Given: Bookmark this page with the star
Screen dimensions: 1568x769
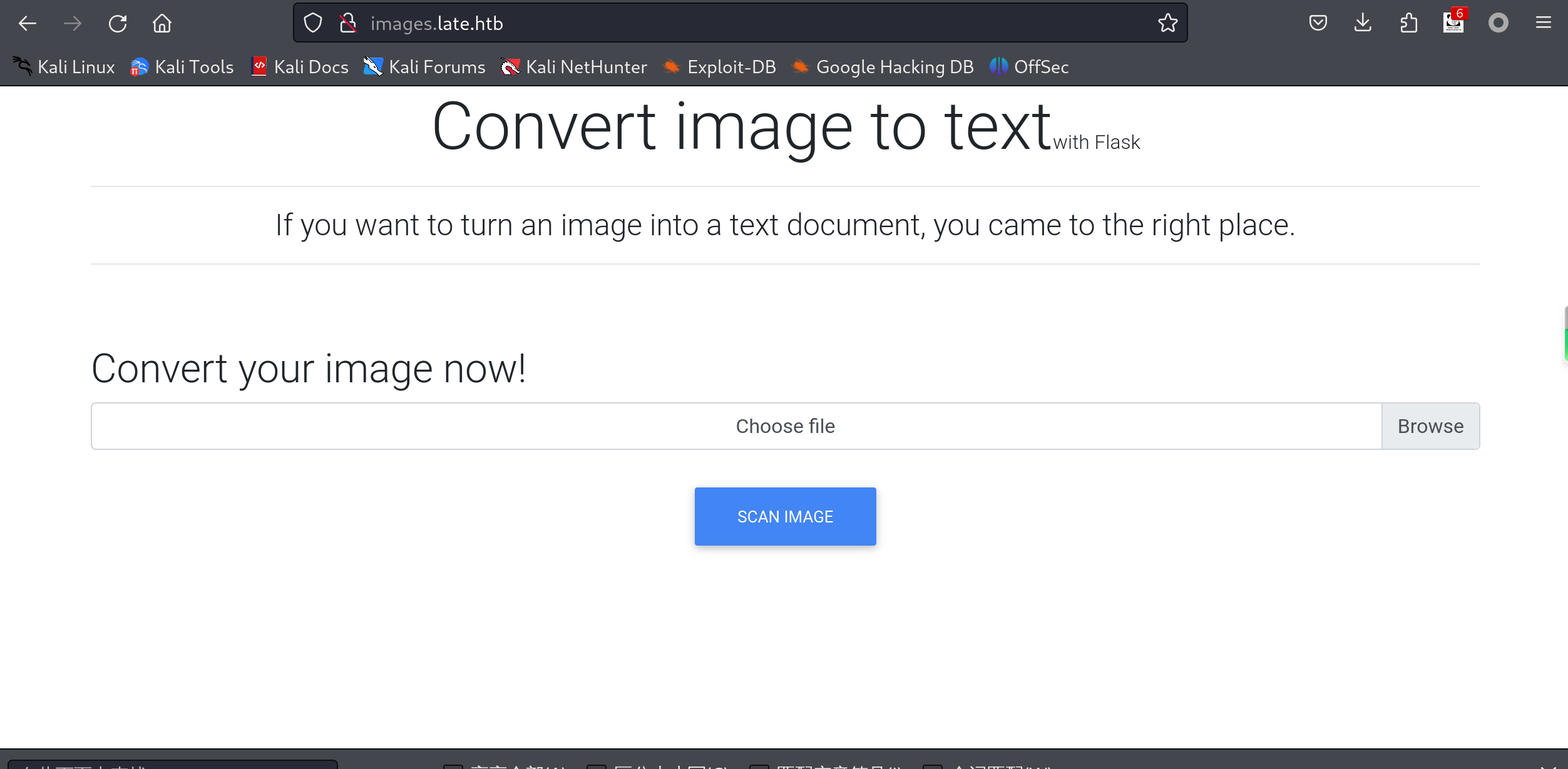Looking at the screenshot, I should 1167,24.
